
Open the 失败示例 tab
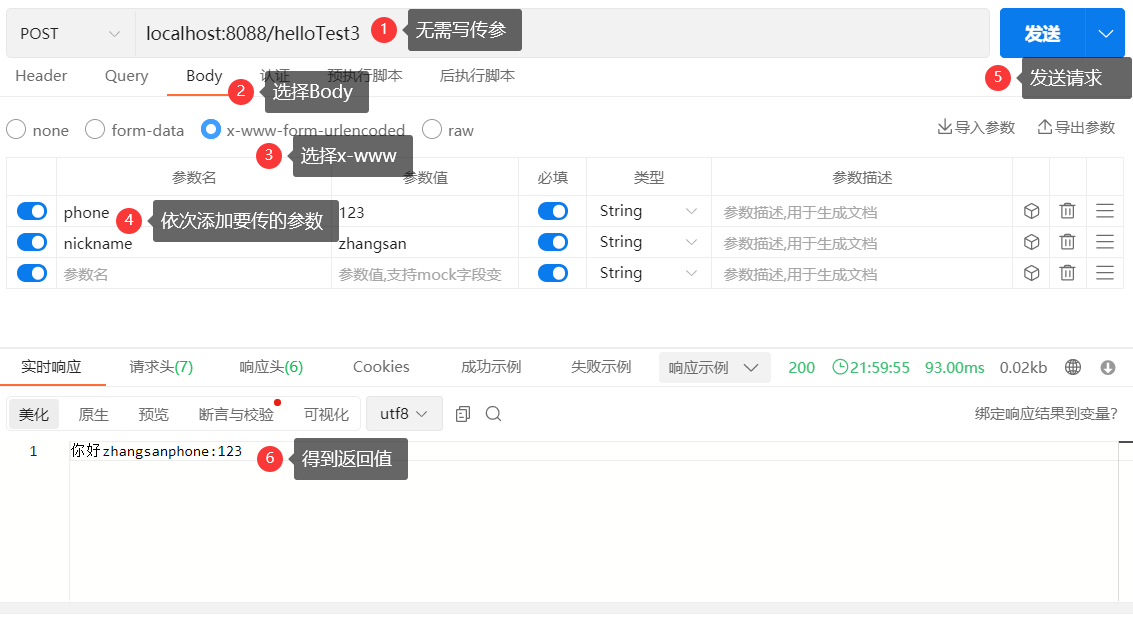(x=600, y=367)
